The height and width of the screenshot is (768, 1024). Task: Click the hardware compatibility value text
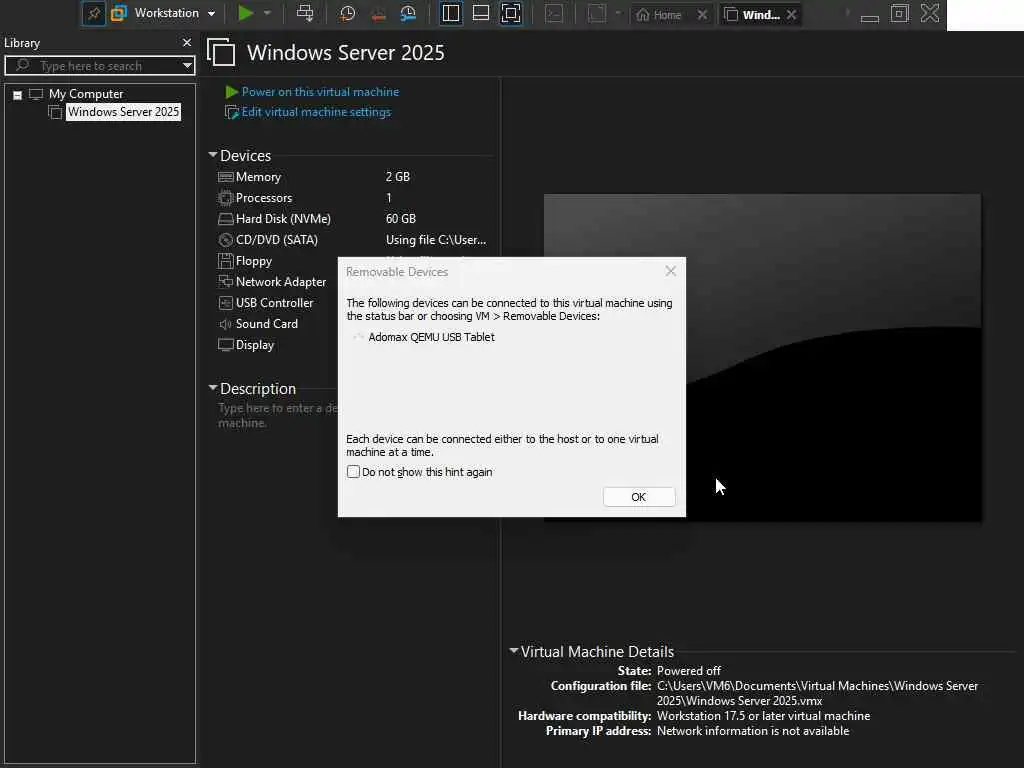(x=763, y=716)
